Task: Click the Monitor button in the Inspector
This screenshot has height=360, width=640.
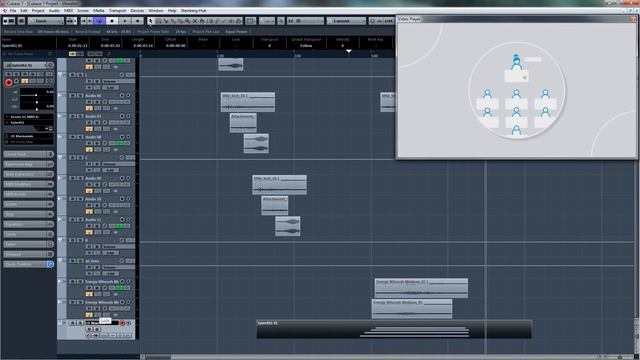Action: pyautogui.click(x=17, y=81)
